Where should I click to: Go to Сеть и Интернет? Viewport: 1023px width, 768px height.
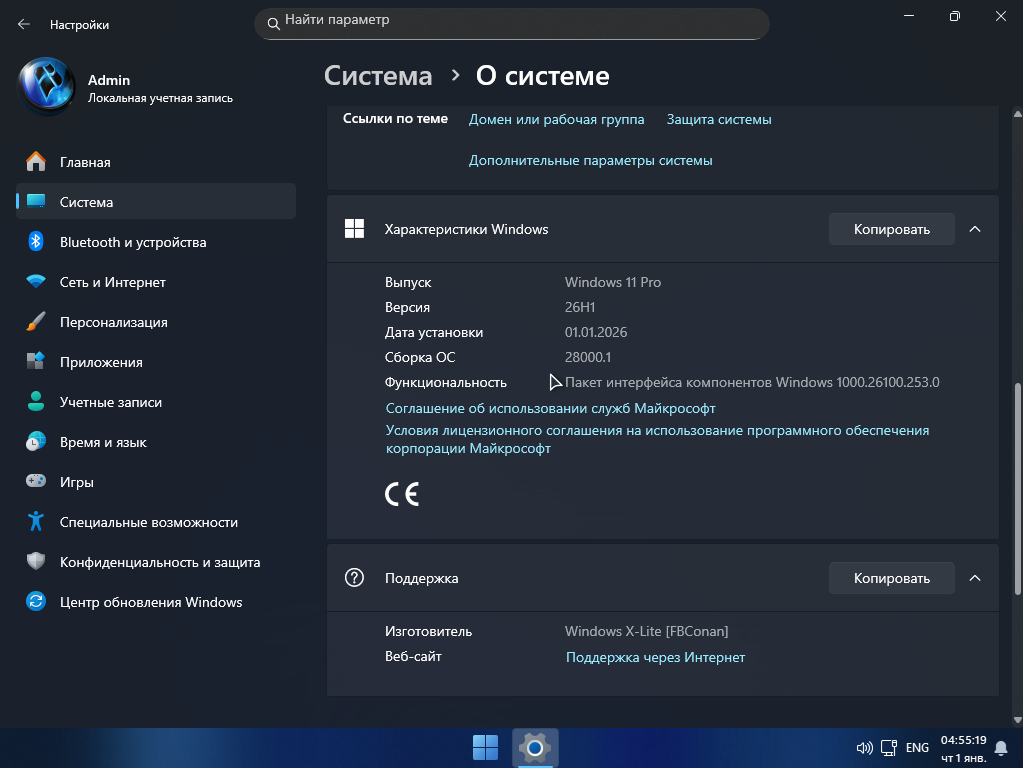click(156, 282)
